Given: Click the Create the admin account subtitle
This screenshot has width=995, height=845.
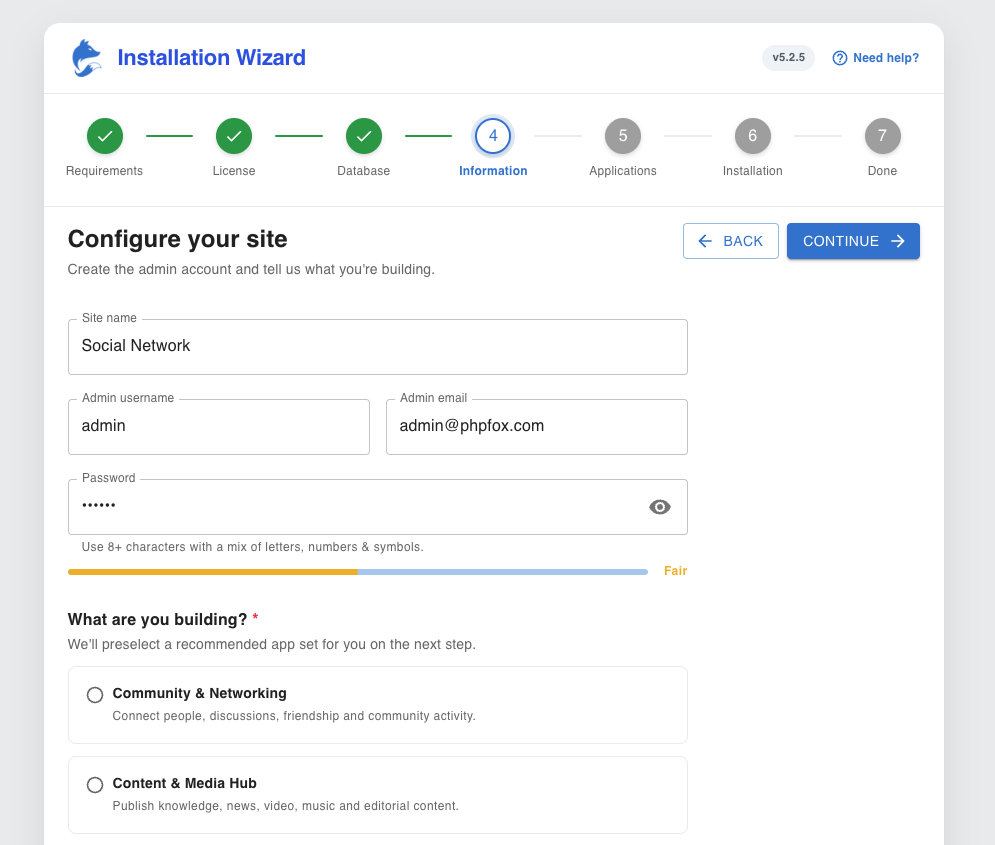Looking at the screenshot, I should coord(251,270).
